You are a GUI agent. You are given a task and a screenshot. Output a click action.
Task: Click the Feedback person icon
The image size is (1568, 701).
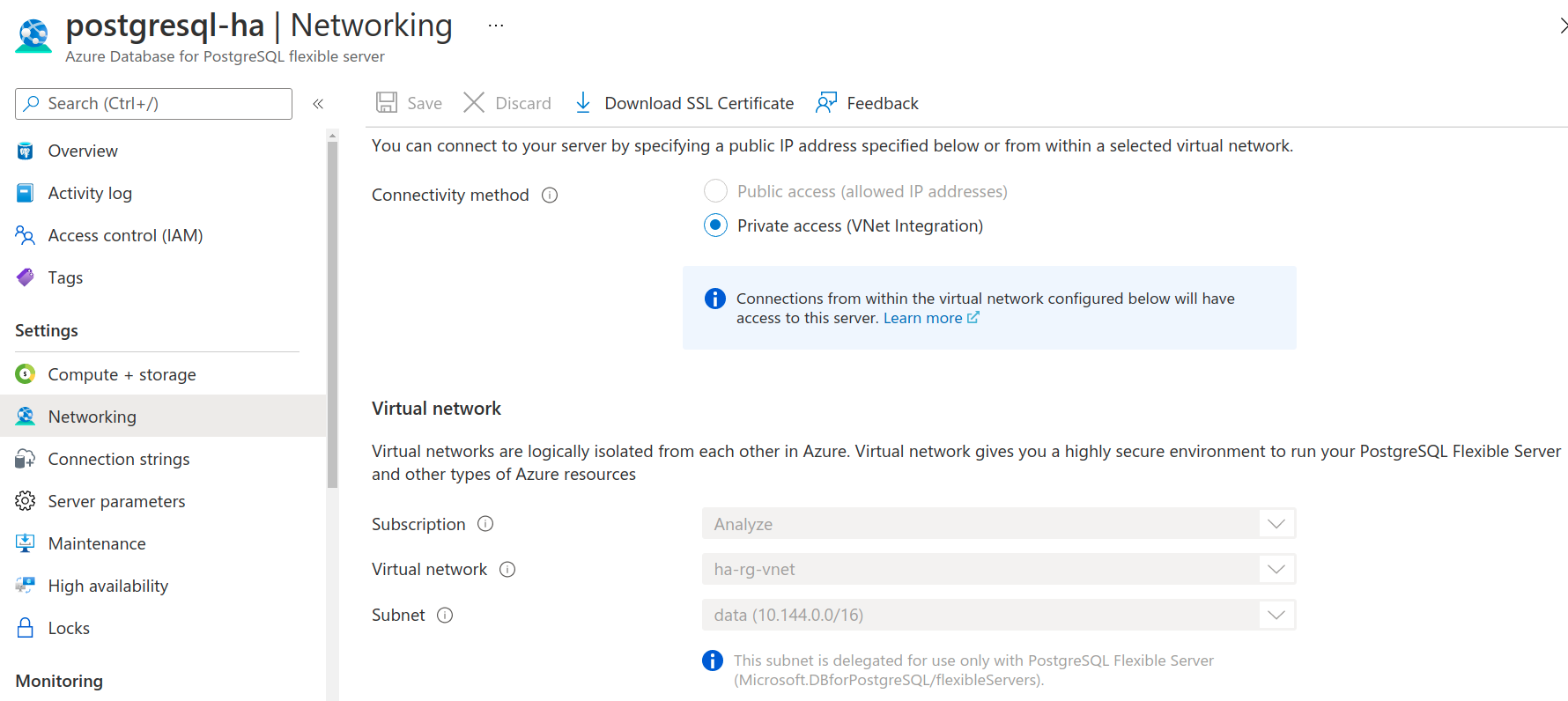(825, 103)
